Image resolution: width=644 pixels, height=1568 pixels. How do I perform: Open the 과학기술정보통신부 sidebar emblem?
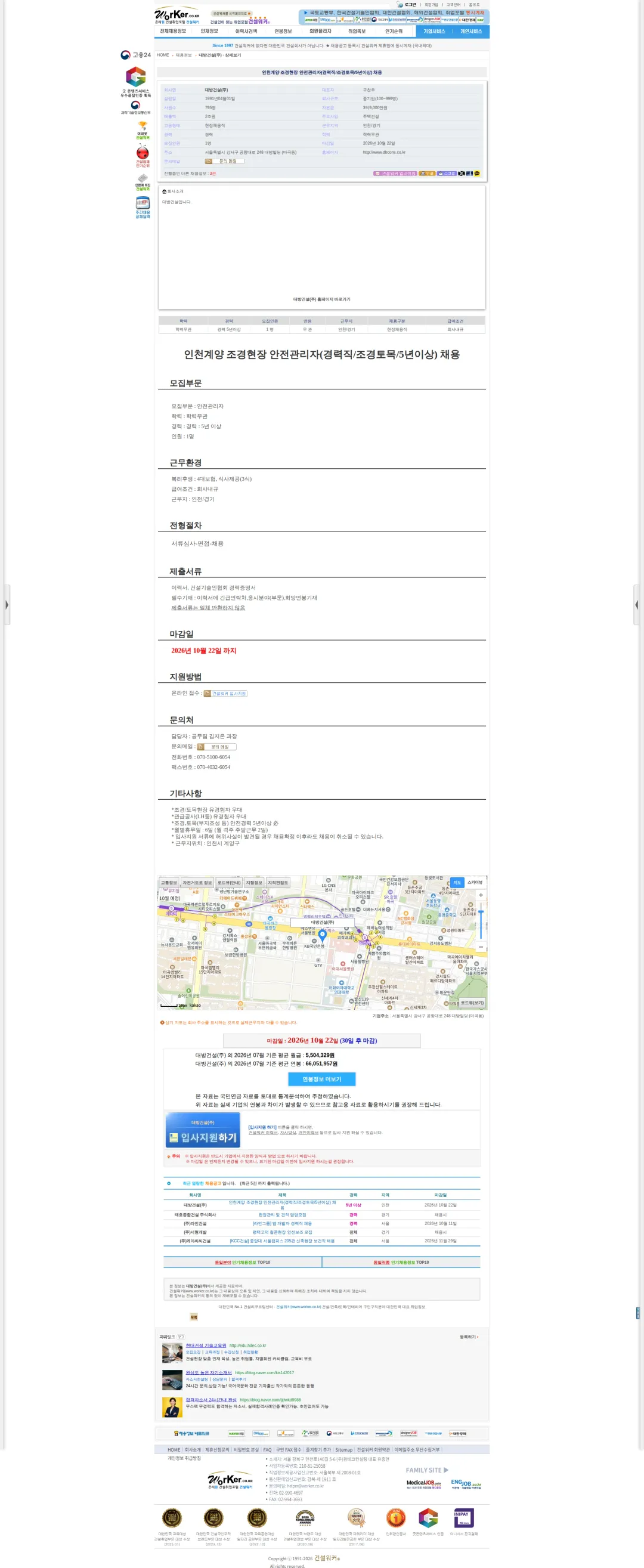[135, 108]
